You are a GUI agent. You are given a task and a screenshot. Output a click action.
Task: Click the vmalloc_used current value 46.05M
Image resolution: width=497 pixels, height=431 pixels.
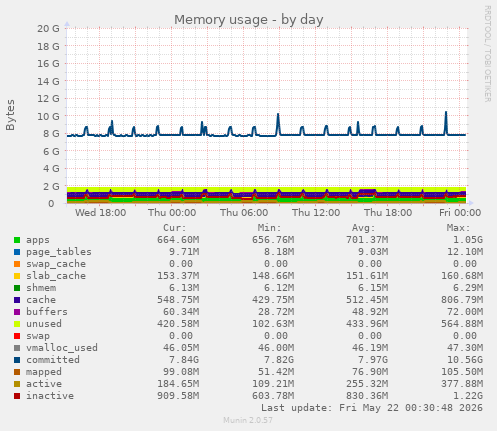(181, 348)
